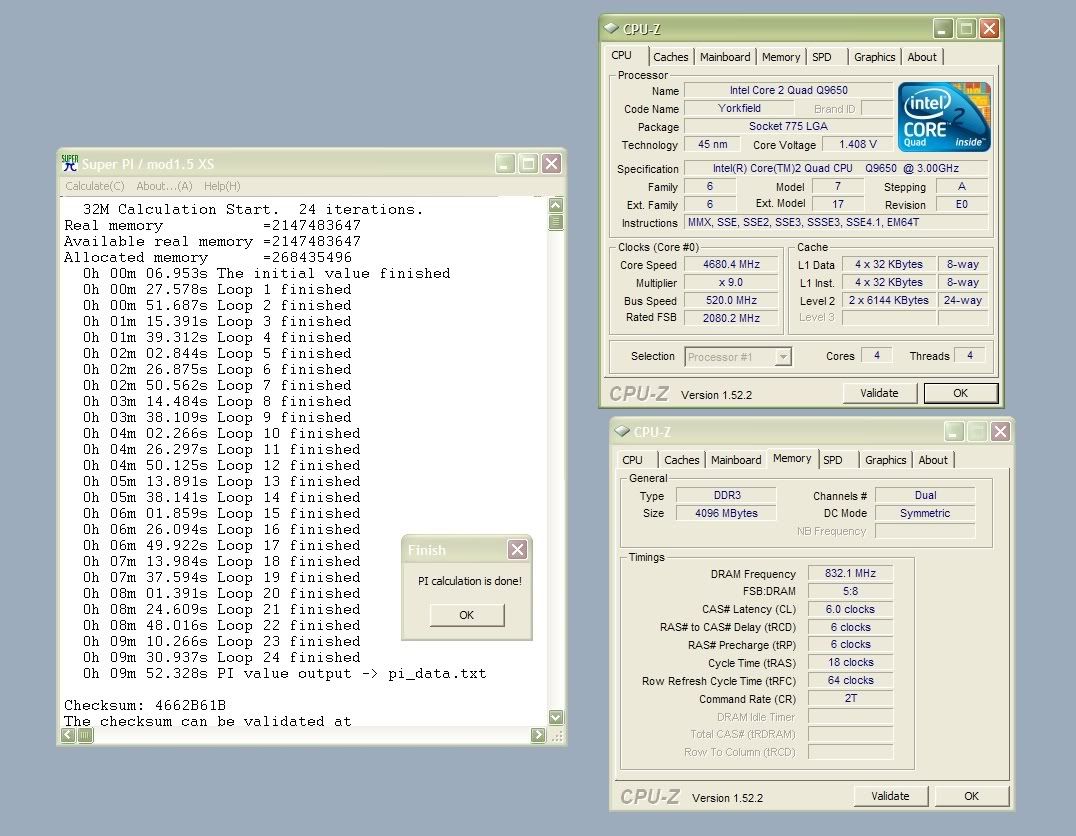Open the Calculate(C) menu in Super PI
This screenshot has width=1076, height=836.
pyautogui.click(x=95, y=186)
